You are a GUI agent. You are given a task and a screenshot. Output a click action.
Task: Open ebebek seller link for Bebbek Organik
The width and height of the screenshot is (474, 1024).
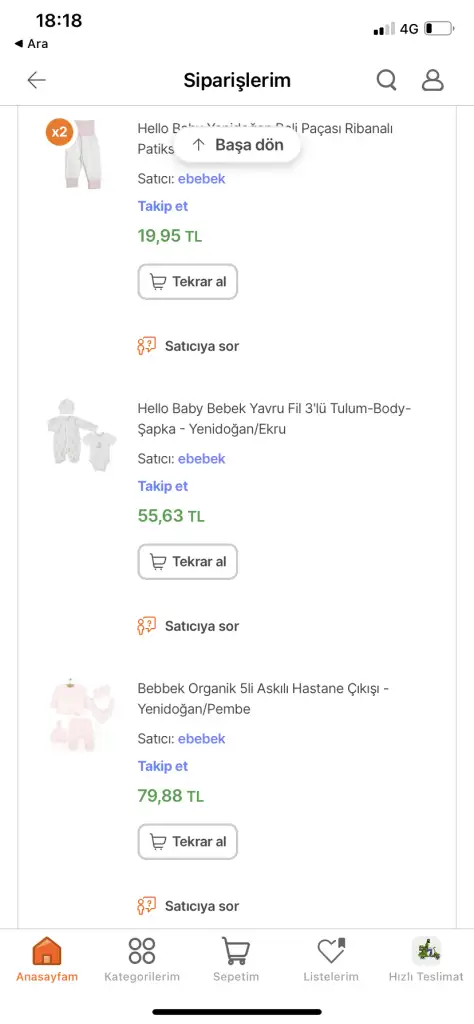pyautogui.click(x=202, y=739)
